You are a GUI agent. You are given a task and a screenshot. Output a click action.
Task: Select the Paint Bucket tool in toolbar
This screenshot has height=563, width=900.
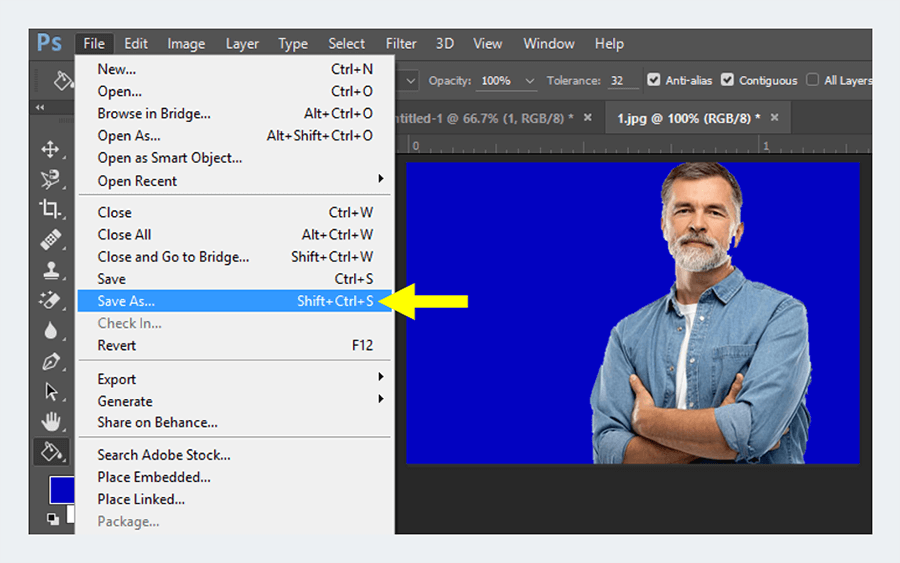pos(51,452)
